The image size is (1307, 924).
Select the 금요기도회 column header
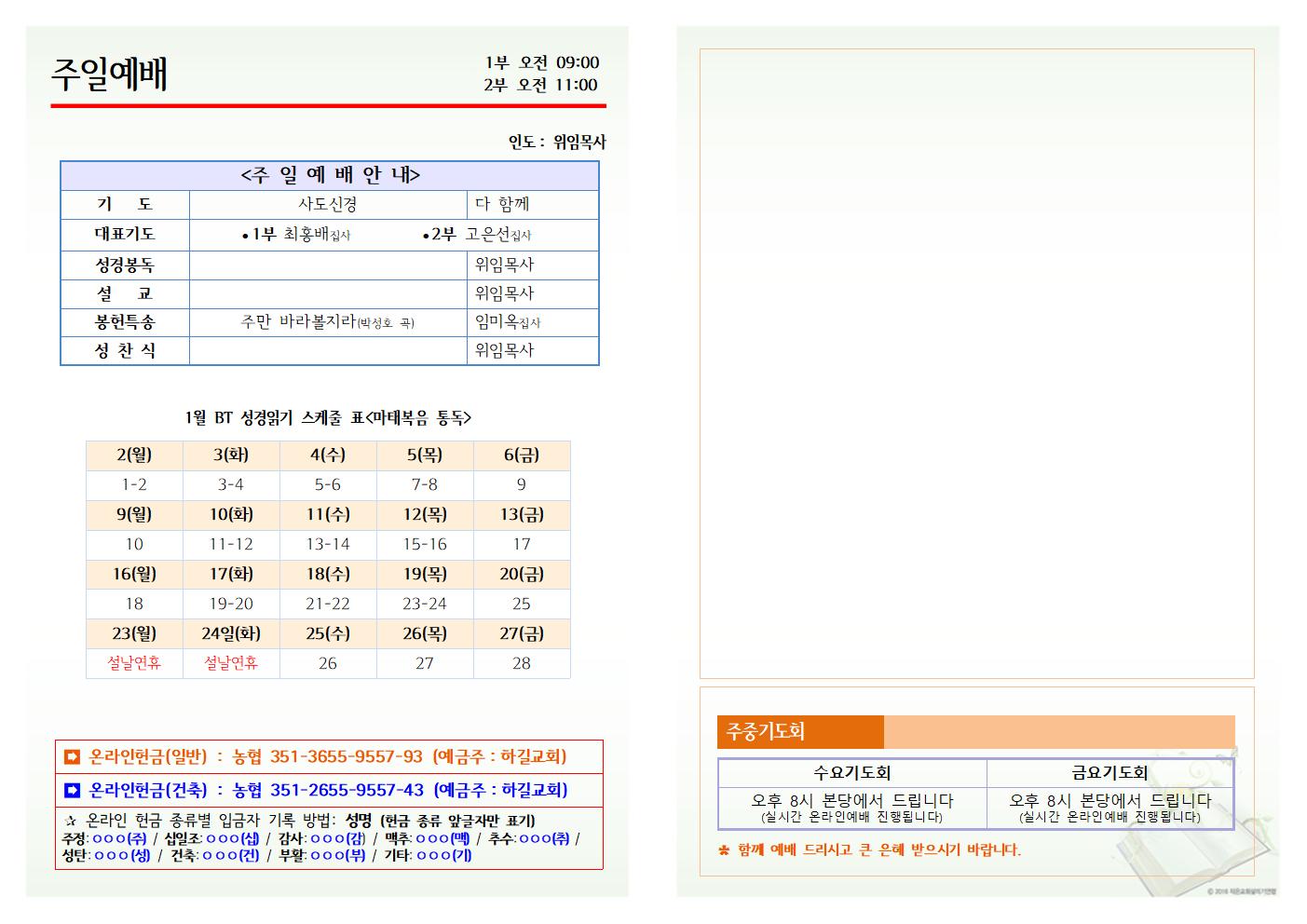(x=1110, y=773)
